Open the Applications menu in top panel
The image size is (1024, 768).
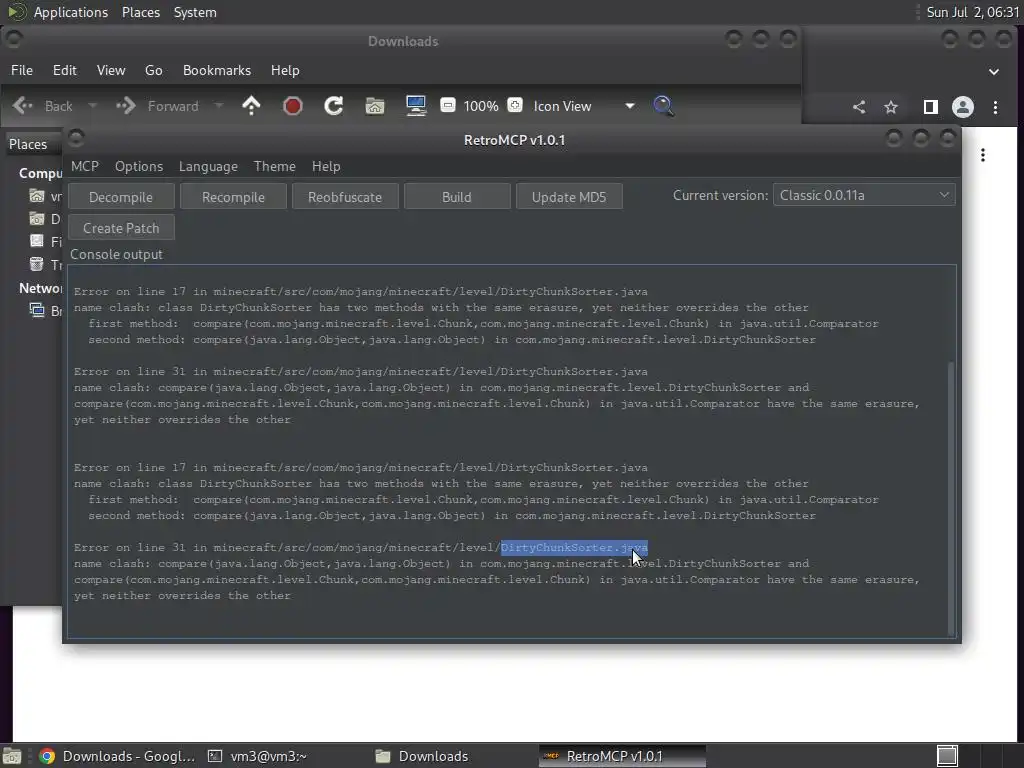click(71, 12)
